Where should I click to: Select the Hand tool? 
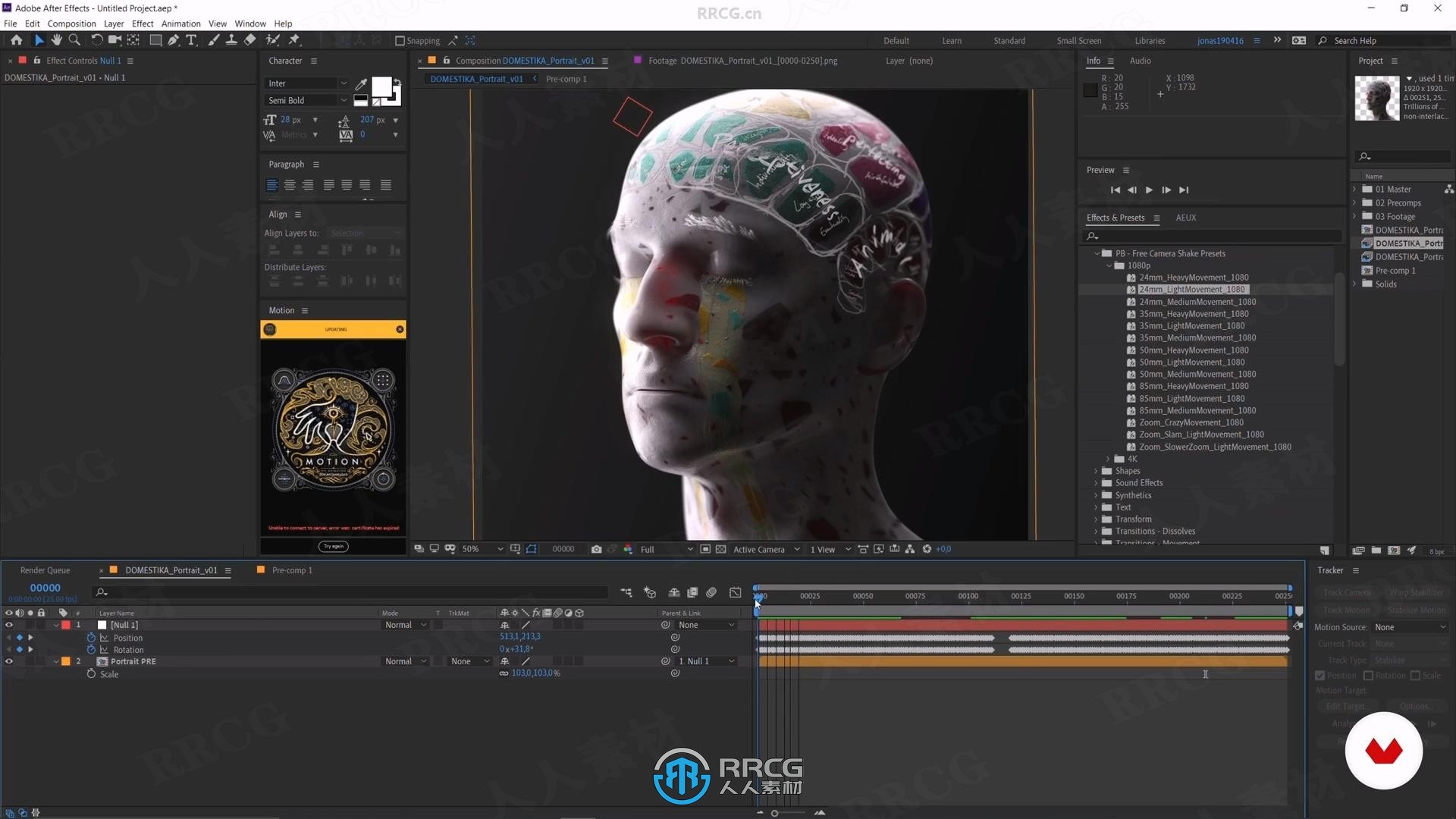[x=57, y=40]
